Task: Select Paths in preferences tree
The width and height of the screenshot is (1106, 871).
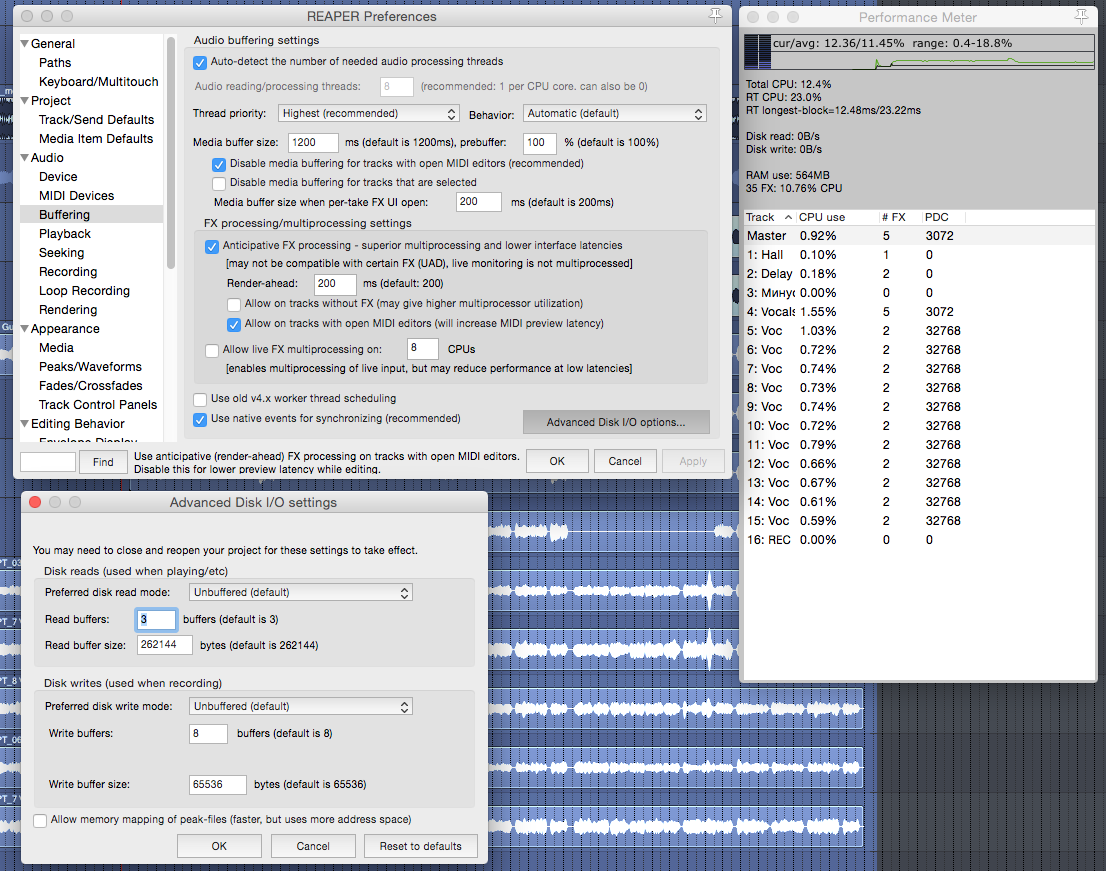Action: [55, 63]
